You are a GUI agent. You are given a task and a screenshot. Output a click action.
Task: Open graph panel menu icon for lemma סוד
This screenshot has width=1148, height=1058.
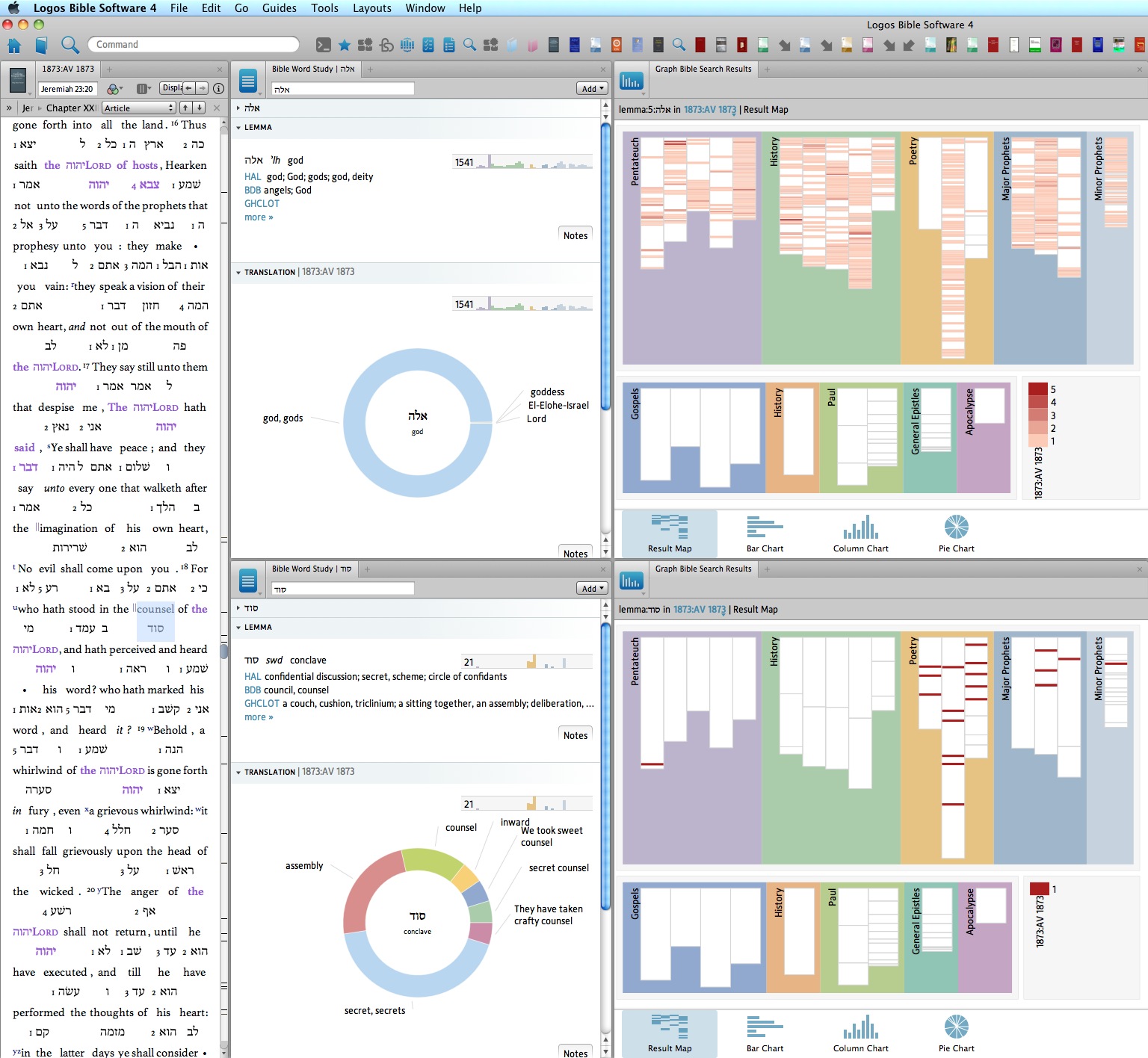point(631,580)
